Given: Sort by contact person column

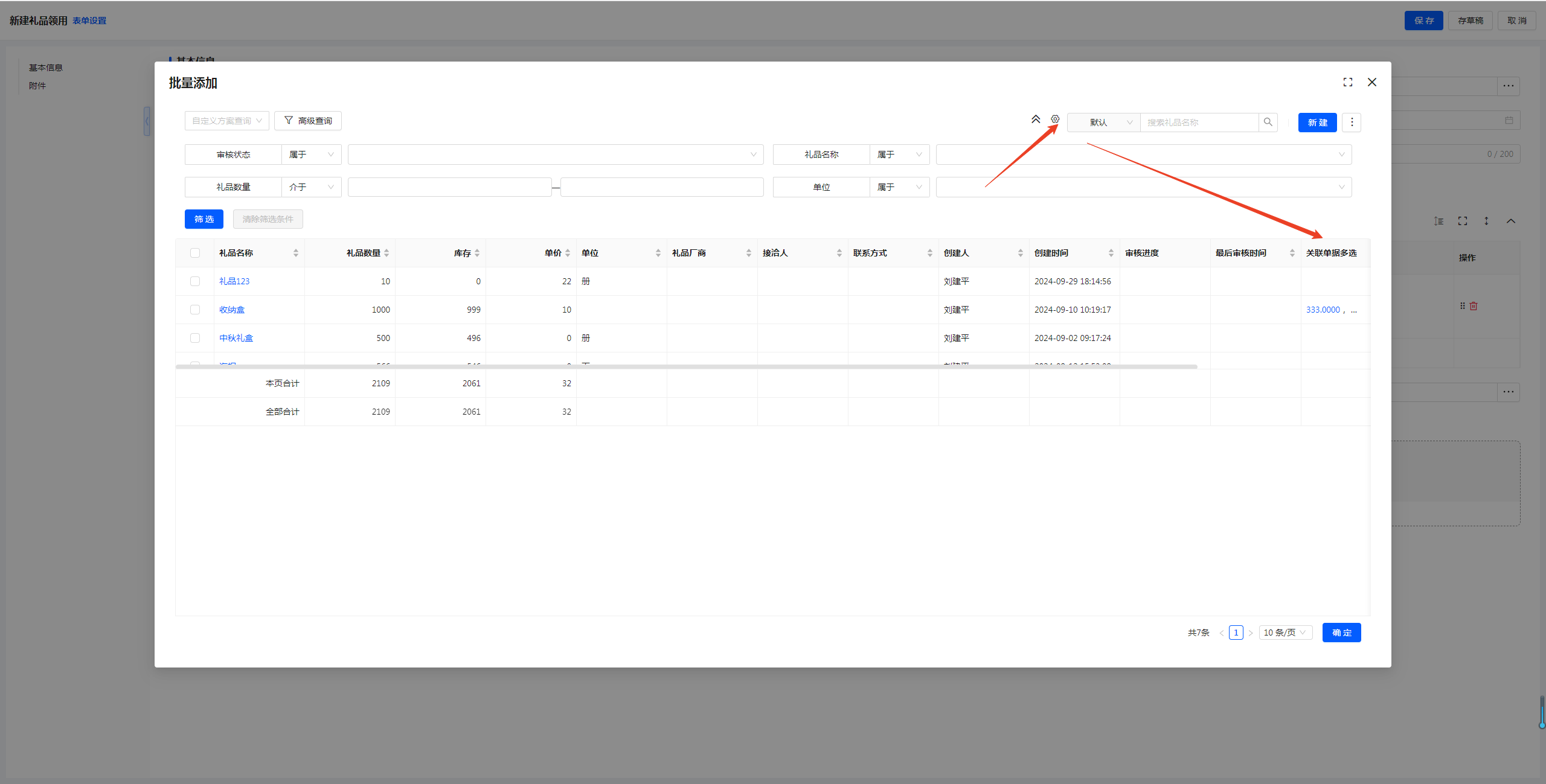Looking at the screenshot, I should tap(839, 253).
